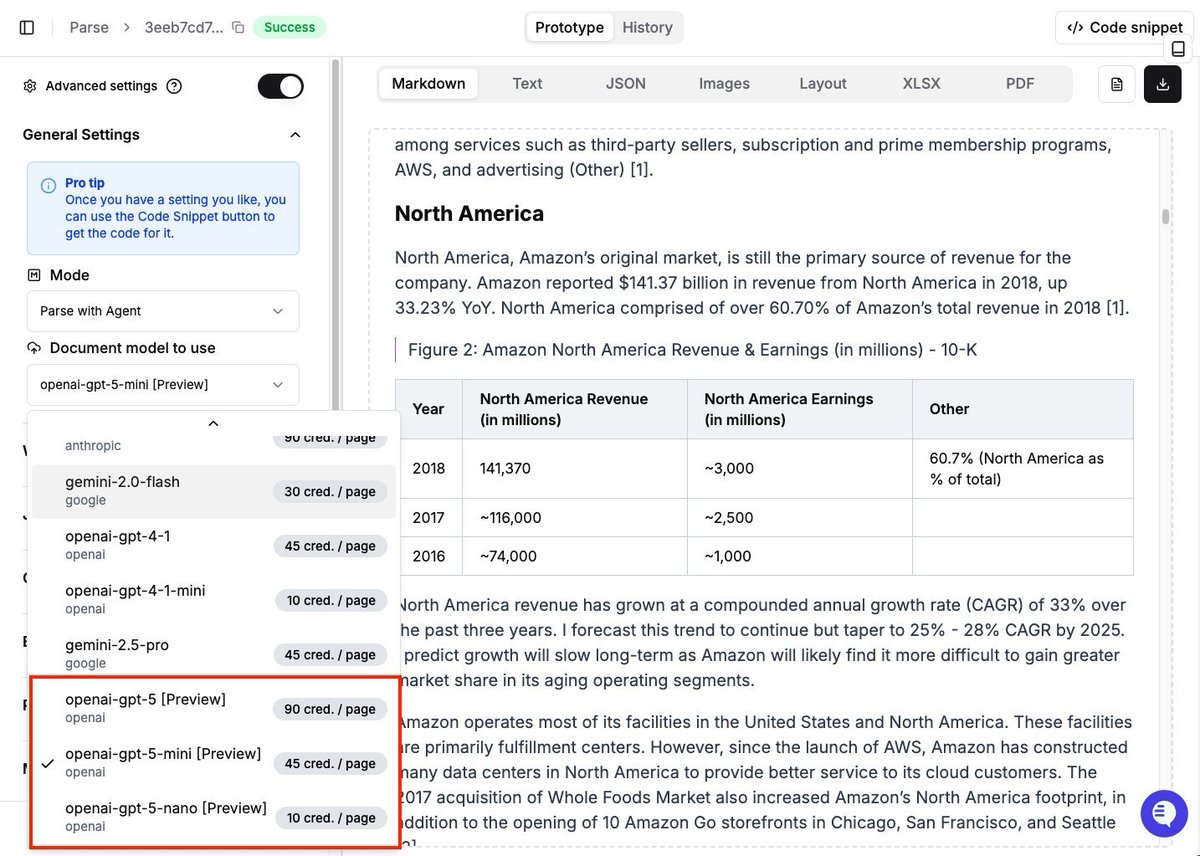Switch to History view
This screenshot has height=856, width=1200.
[648, 27]
